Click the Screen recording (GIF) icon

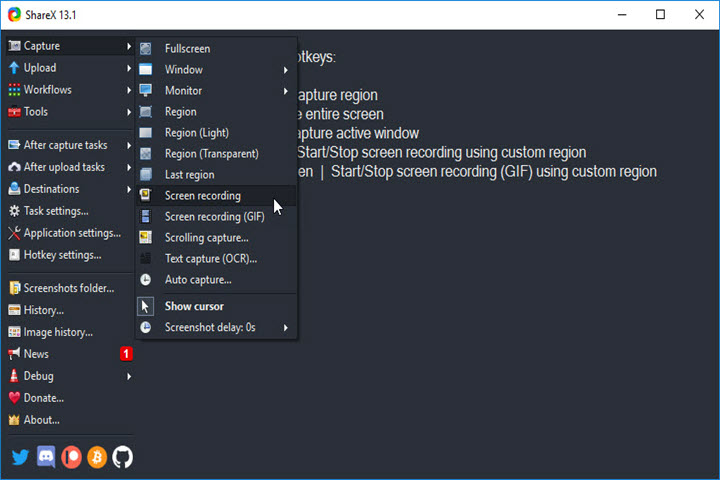coord(146,216)
